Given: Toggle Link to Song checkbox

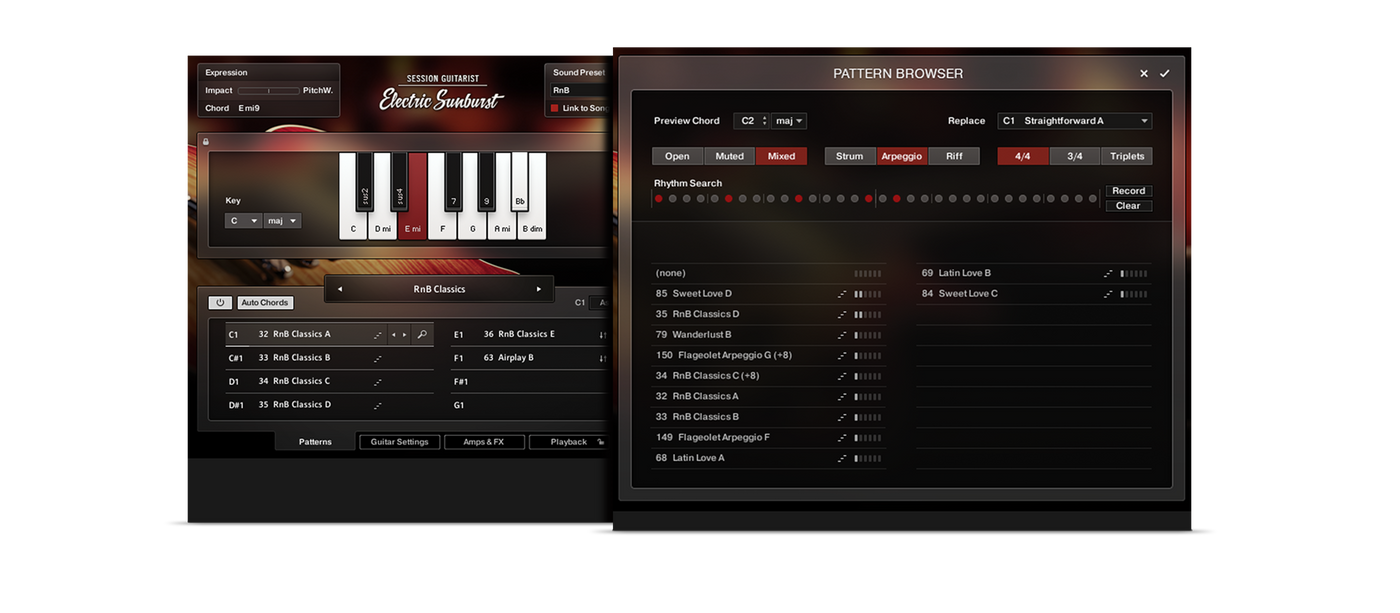Looking at the screenshot, I should click(556, 108).
